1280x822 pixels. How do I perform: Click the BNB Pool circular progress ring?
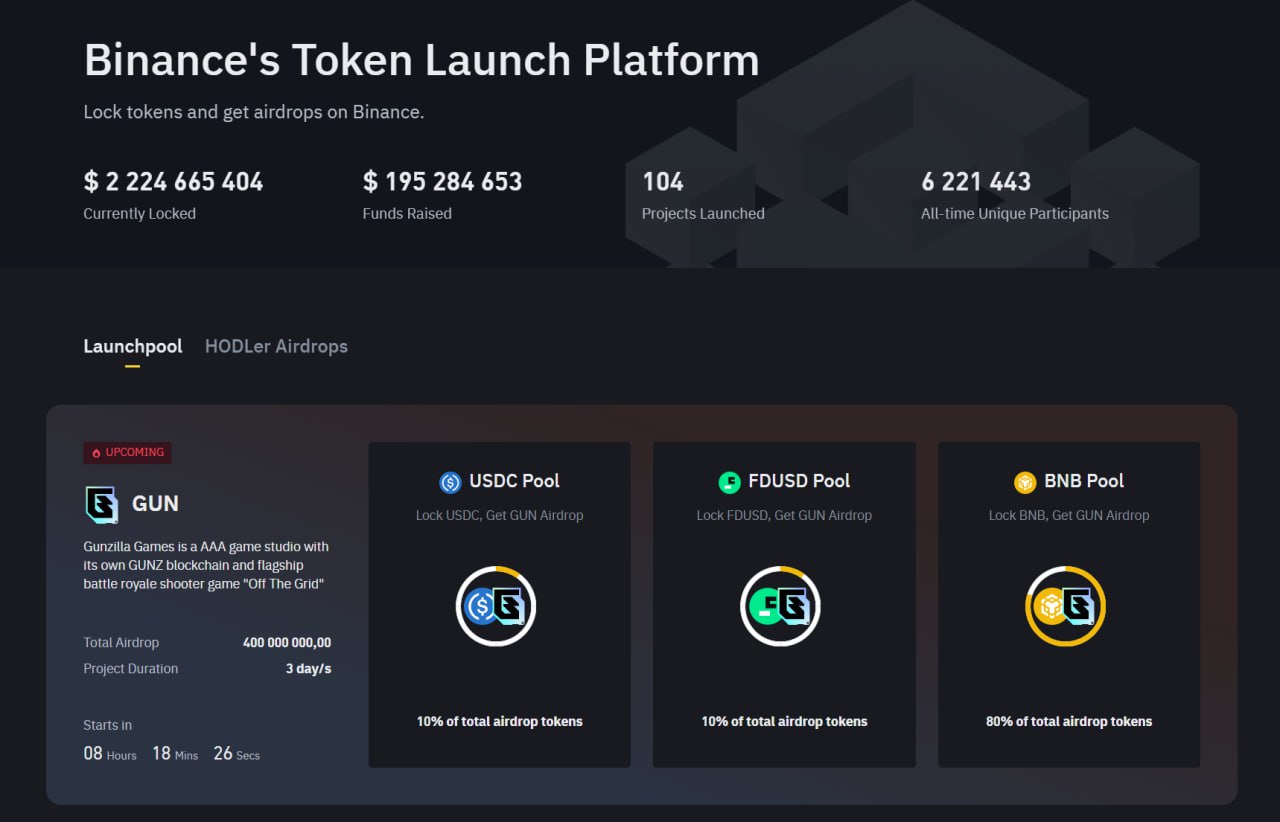pos(1066,606)
